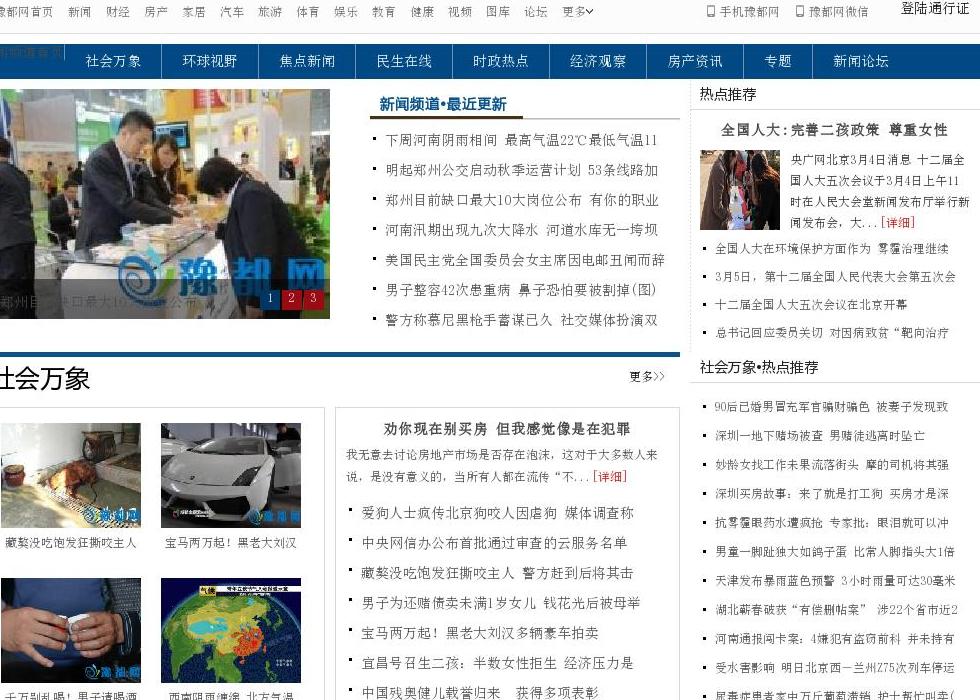980x700 pixels.
Task: Open 视频 in the top navigation
Action: tap(460, 11)
